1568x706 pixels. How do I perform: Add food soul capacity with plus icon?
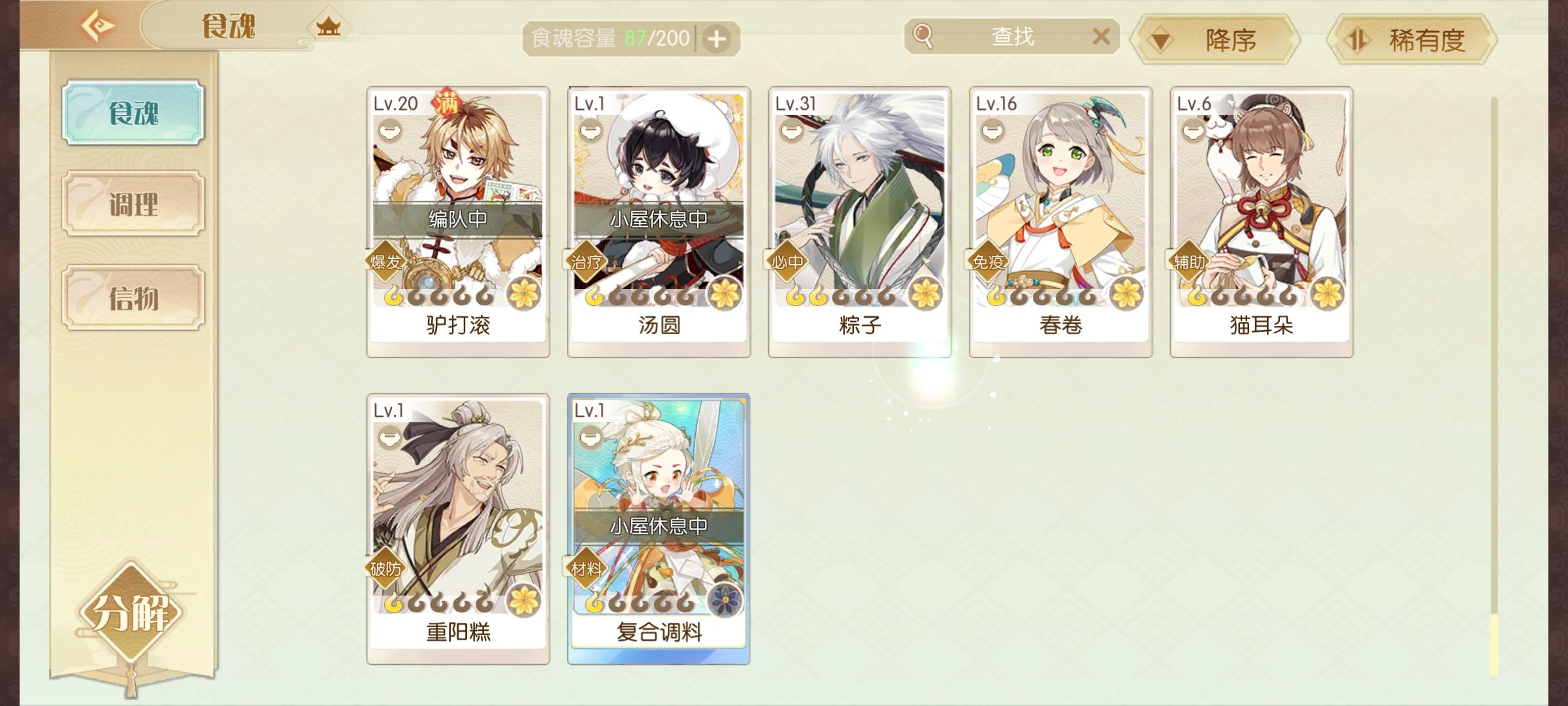click(717, 39)
